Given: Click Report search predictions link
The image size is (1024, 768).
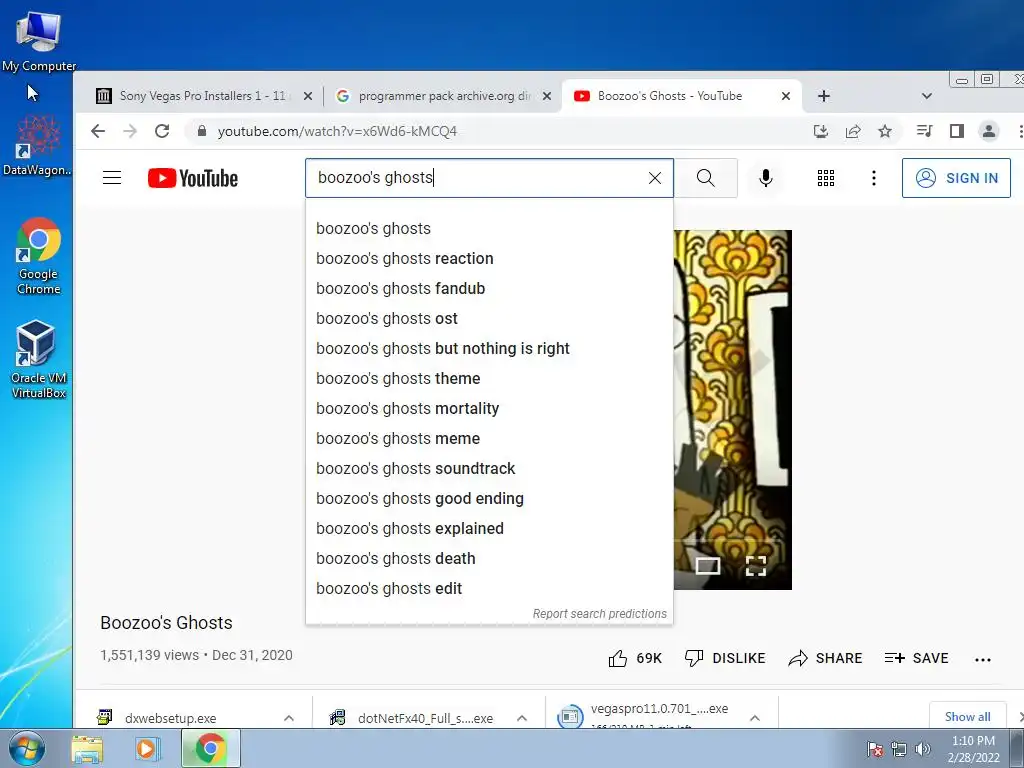Looking at the screenshot, I should (x=600, y=614).
